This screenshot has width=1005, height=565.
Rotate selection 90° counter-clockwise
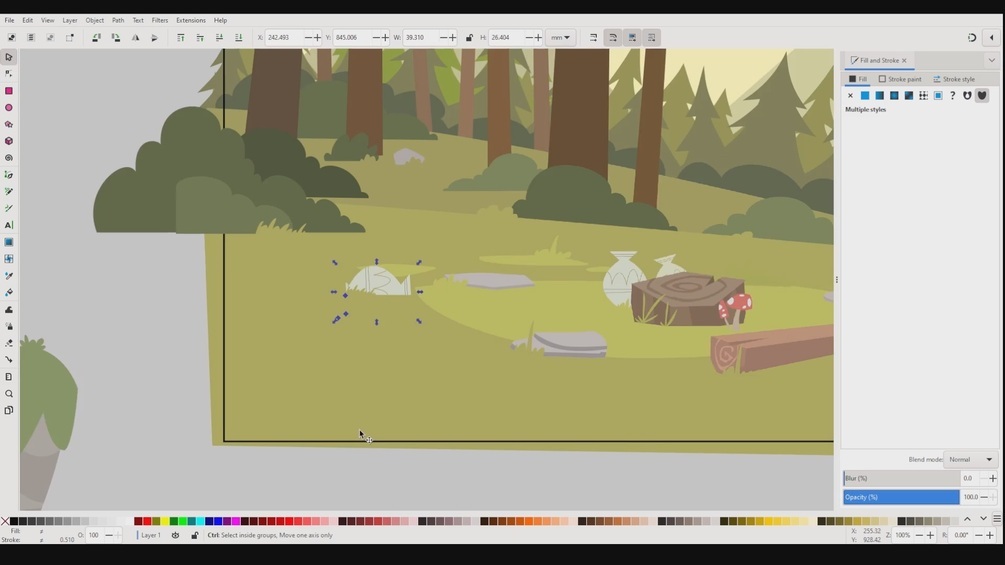(x=96, y=38)
